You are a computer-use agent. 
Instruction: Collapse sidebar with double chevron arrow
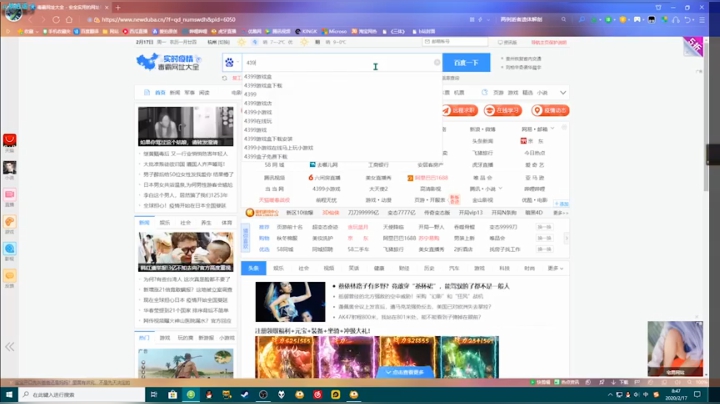click(x=10, y=347)
